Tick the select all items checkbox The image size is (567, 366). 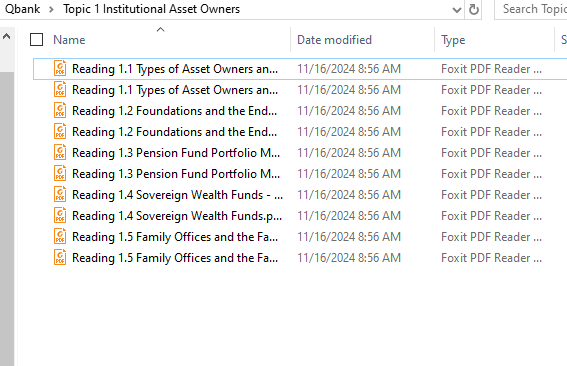[37, 40]
